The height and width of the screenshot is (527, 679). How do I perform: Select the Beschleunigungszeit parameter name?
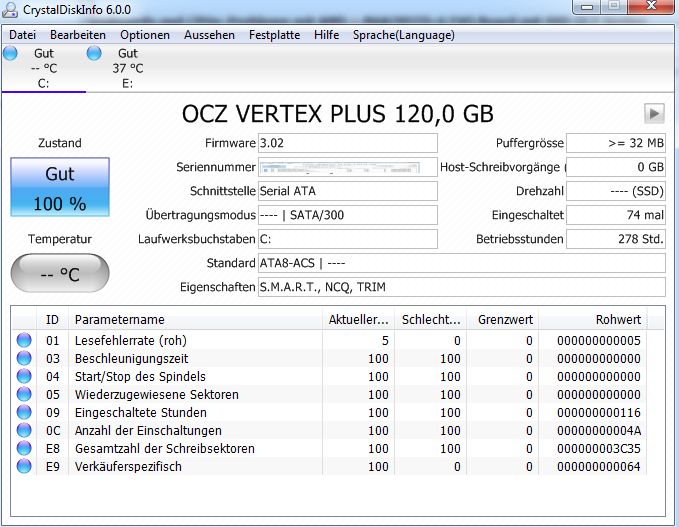[132, 359]
